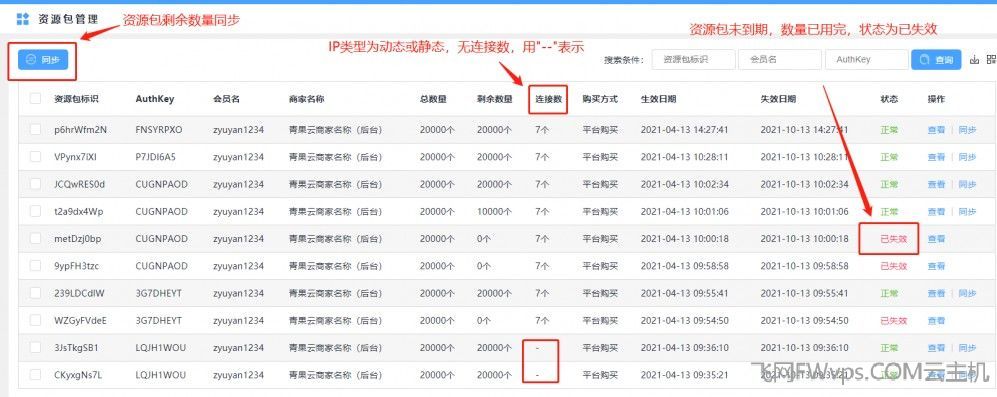Screen dimensions: 997x397
Task: Focus the 资源包标识 search field
Action: click(x=694, y=60)
